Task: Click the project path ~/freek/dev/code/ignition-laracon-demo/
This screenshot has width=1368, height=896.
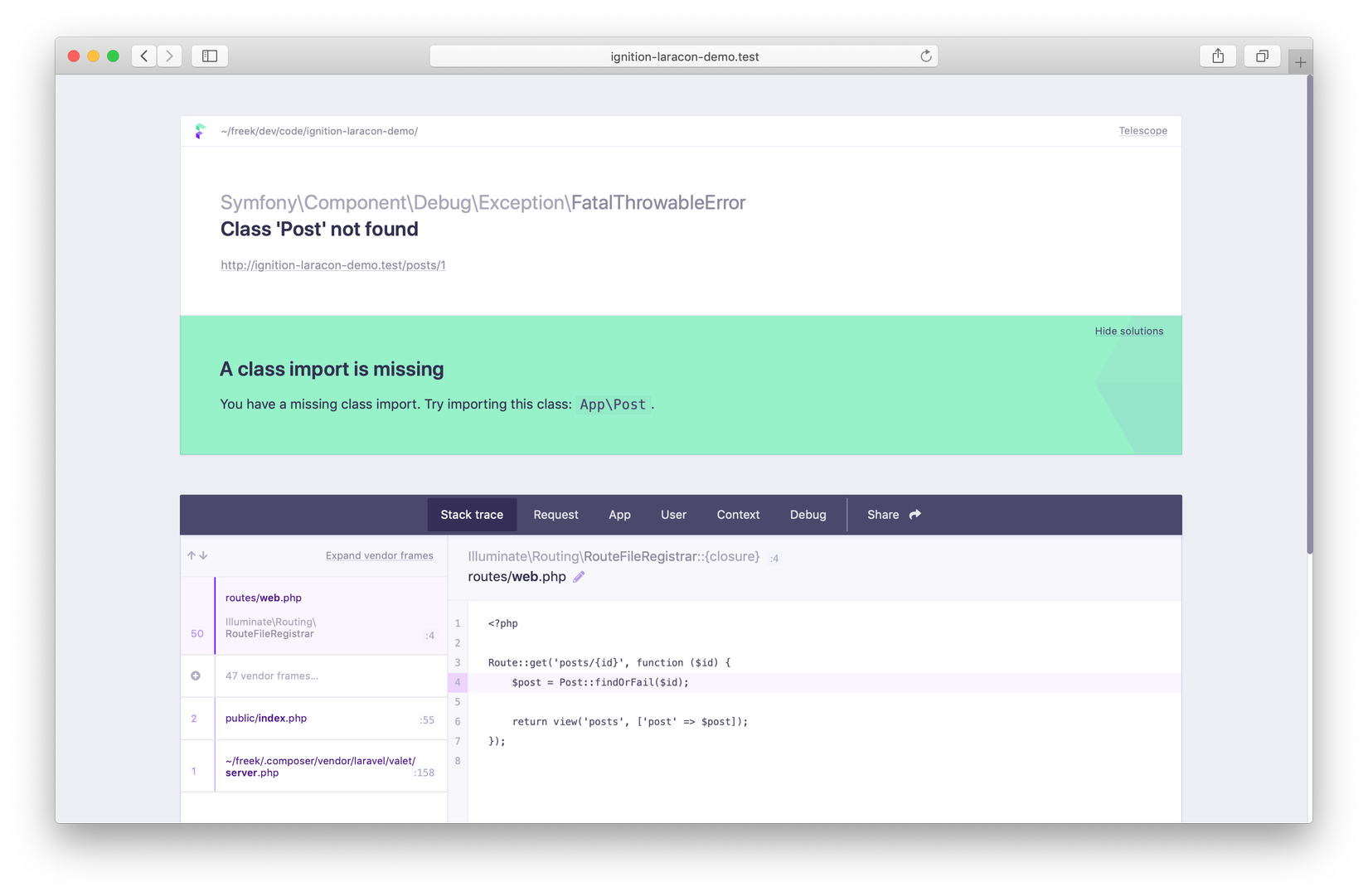Action: pyautogui.click(x=319, y=131)
